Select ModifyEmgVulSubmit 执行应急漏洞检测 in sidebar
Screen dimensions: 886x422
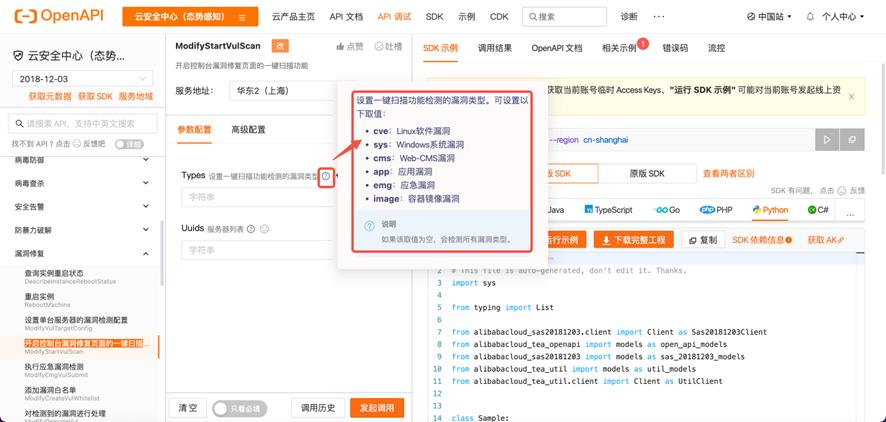point(81,370)
